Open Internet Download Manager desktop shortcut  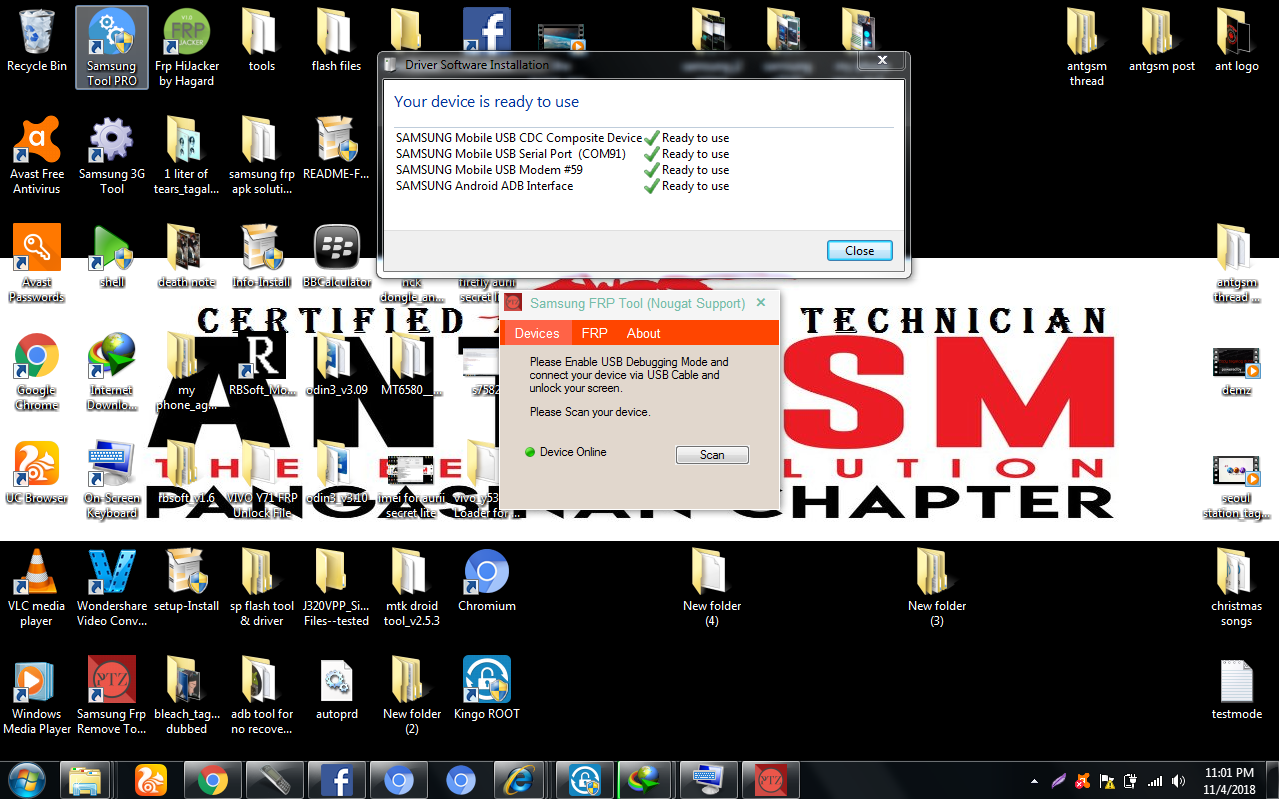coord(112,372)
